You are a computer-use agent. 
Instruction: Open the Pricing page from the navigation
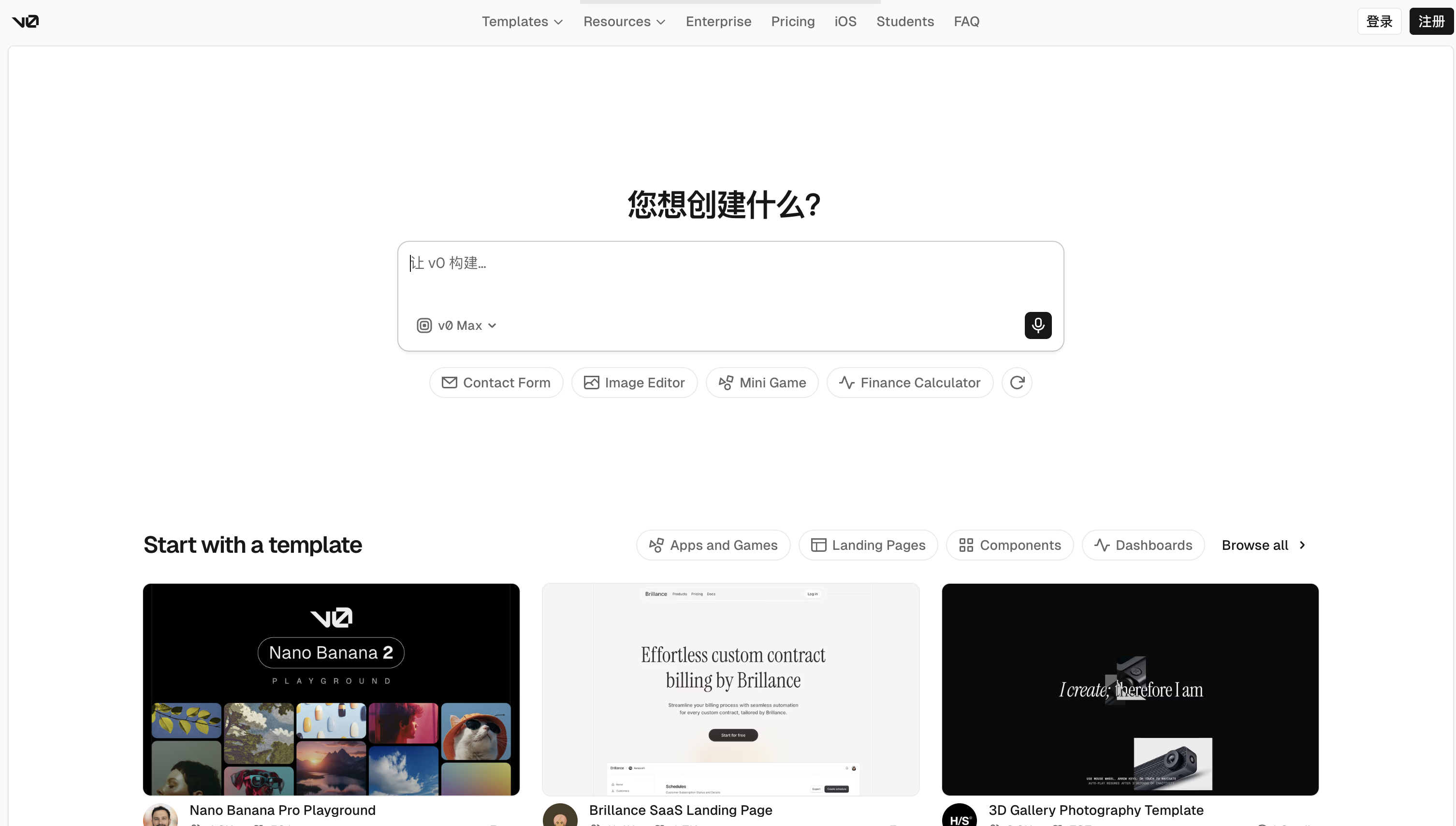(793, 21)
